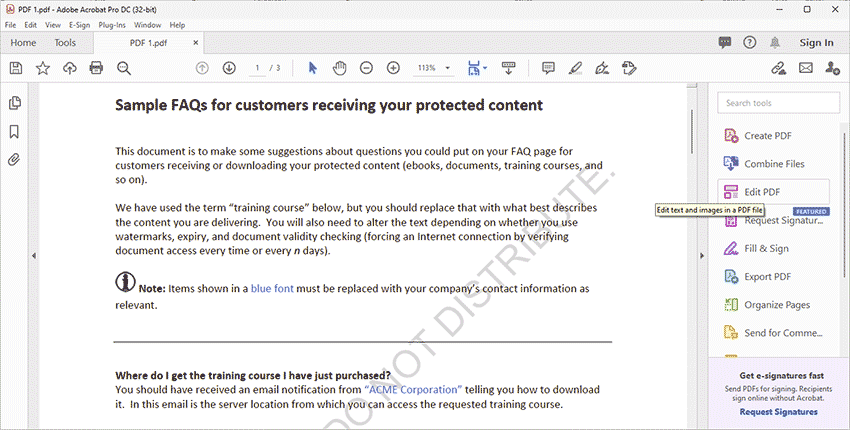Open the Plug-Ins menu
The height and width of the screenshot is (430, 850).
[x=112, y=25]
